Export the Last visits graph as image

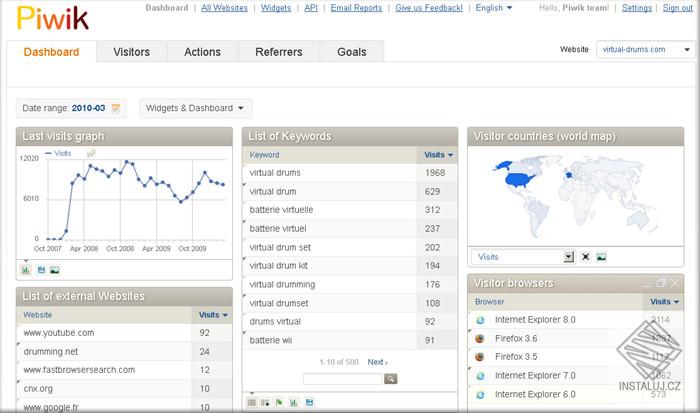pyautogui.click(x=54, y=269)
